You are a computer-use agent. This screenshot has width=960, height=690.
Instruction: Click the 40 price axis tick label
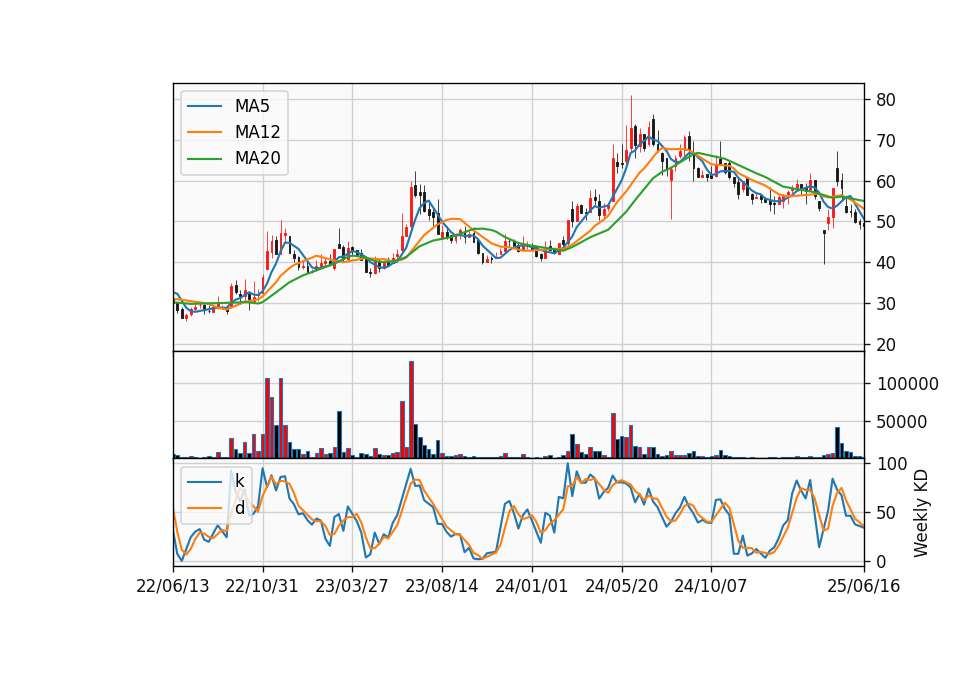886,263
